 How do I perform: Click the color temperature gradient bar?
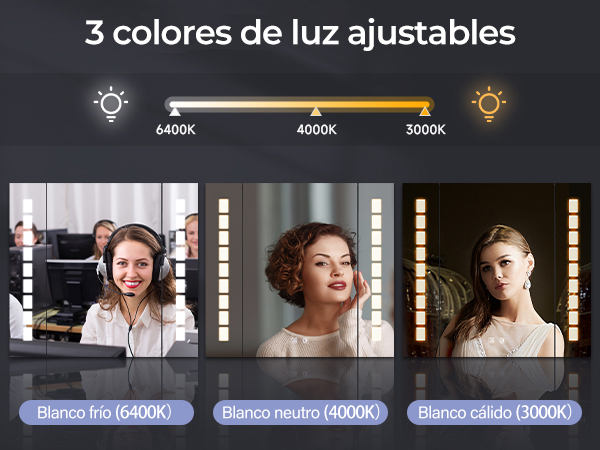point(299,104)
